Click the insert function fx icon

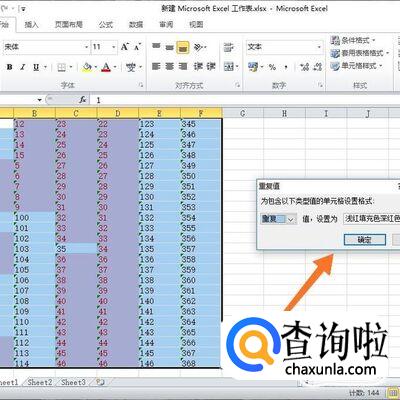click(83, 100)
